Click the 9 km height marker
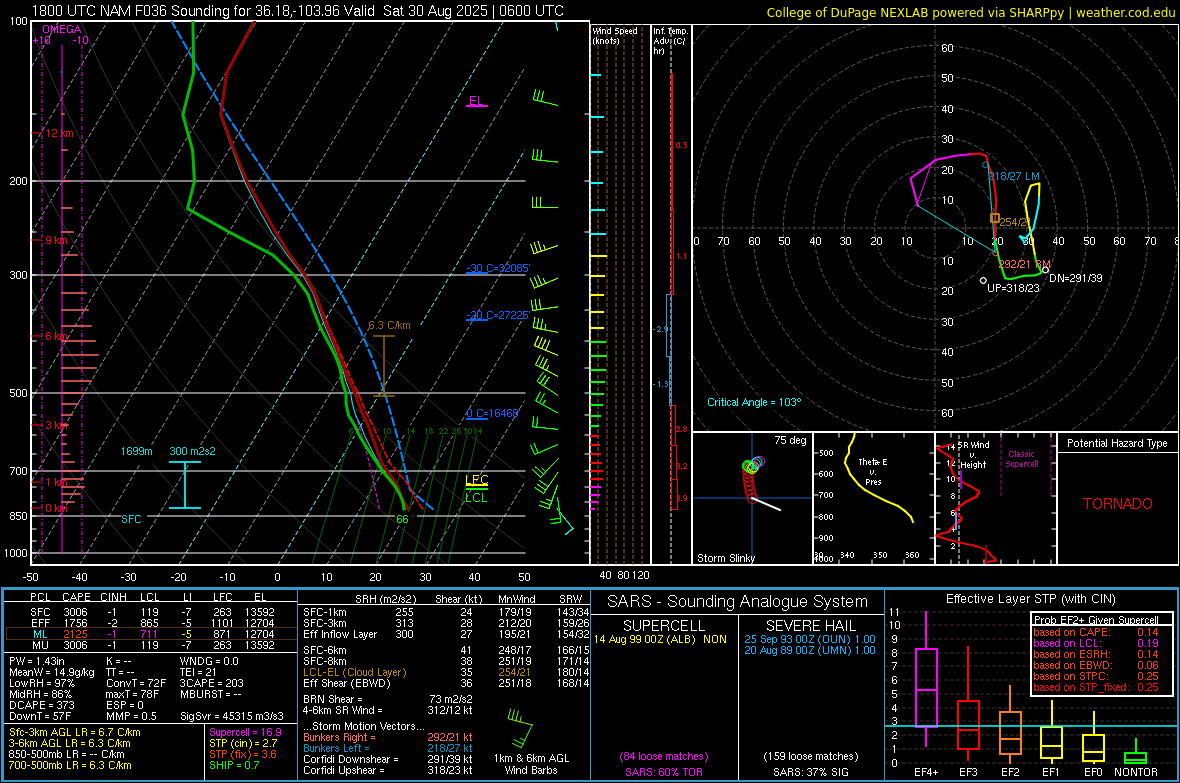This screenshot has width=1180, height=783. (56, 240)
